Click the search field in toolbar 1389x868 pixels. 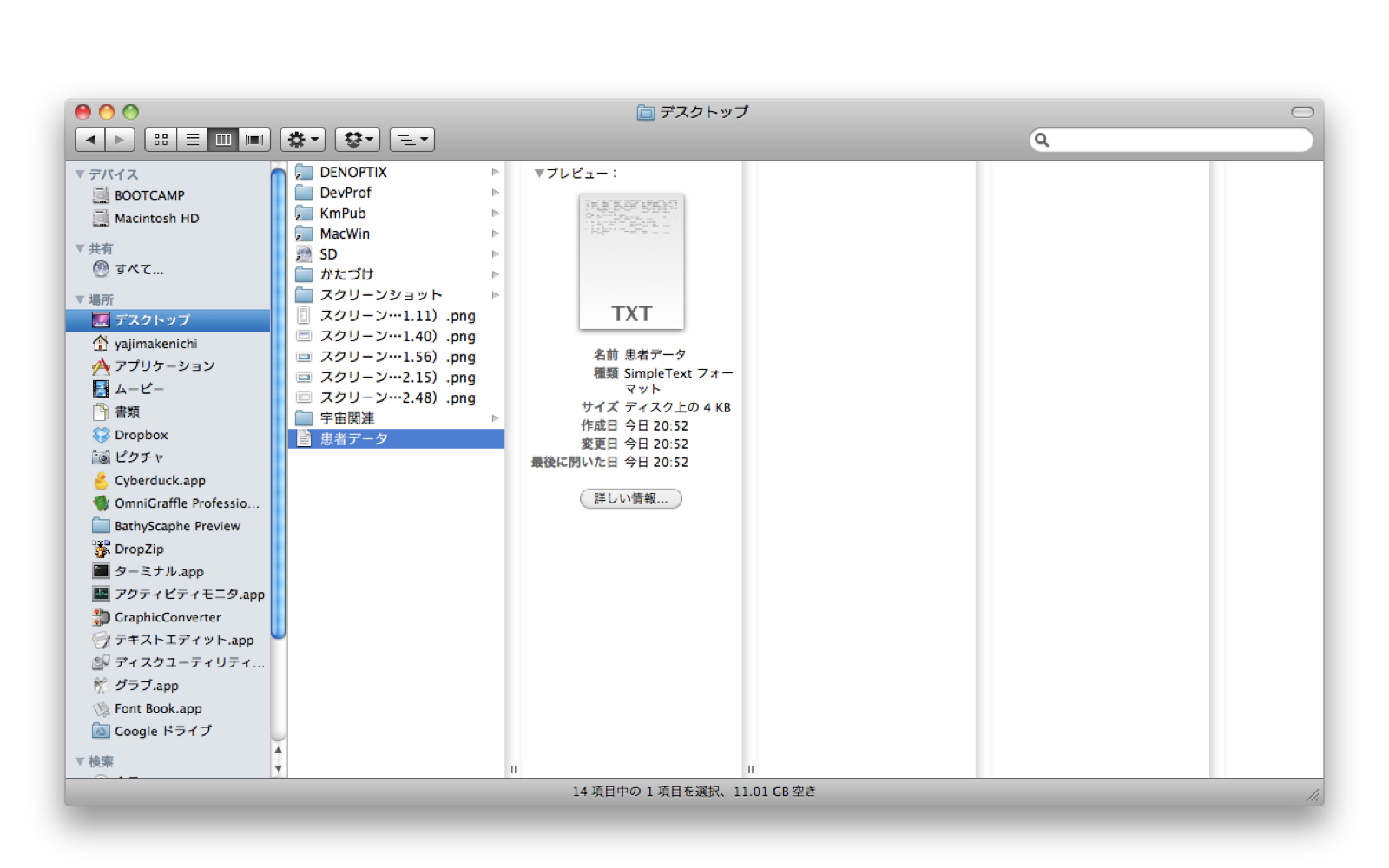(x=1176, y=140)
